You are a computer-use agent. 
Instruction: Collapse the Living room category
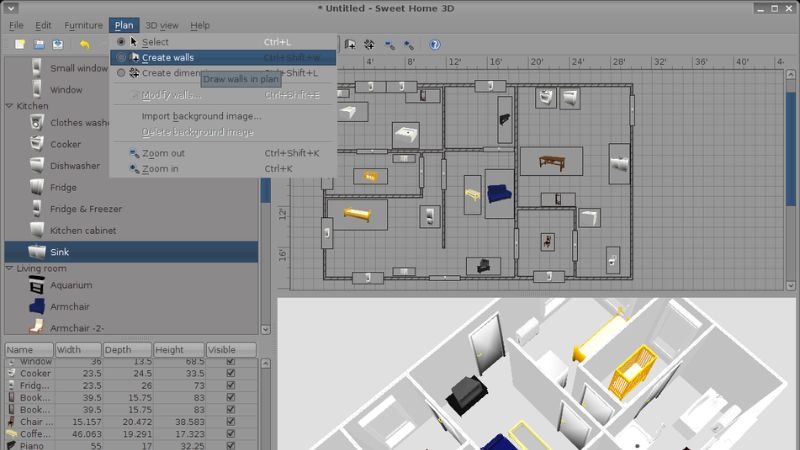[9, 269]
